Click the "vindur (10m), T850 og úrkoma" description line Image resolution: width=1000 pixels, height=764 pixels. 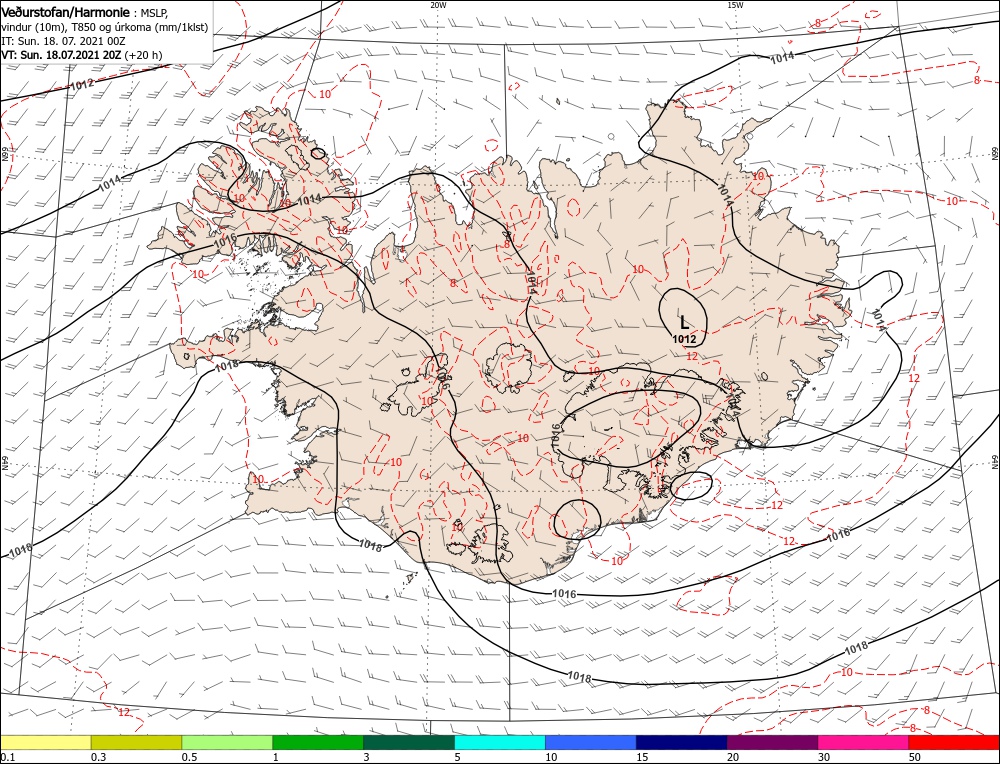tap(104, 27)
